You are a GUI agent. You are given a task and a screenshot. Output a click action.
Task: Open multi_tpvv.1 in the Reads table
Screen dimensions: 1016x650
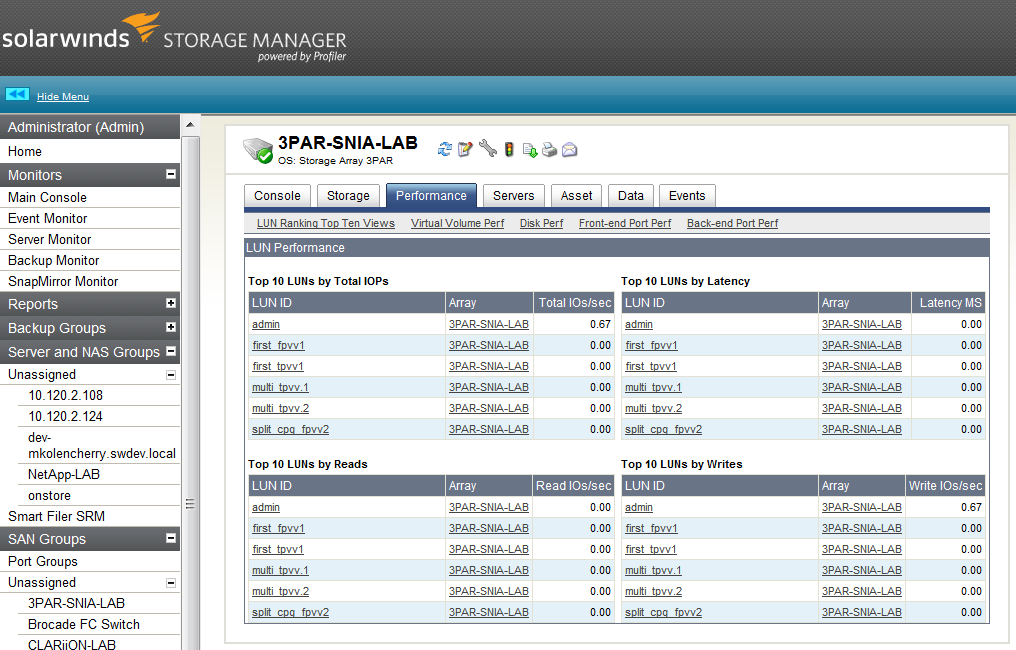tap(280, 570)
